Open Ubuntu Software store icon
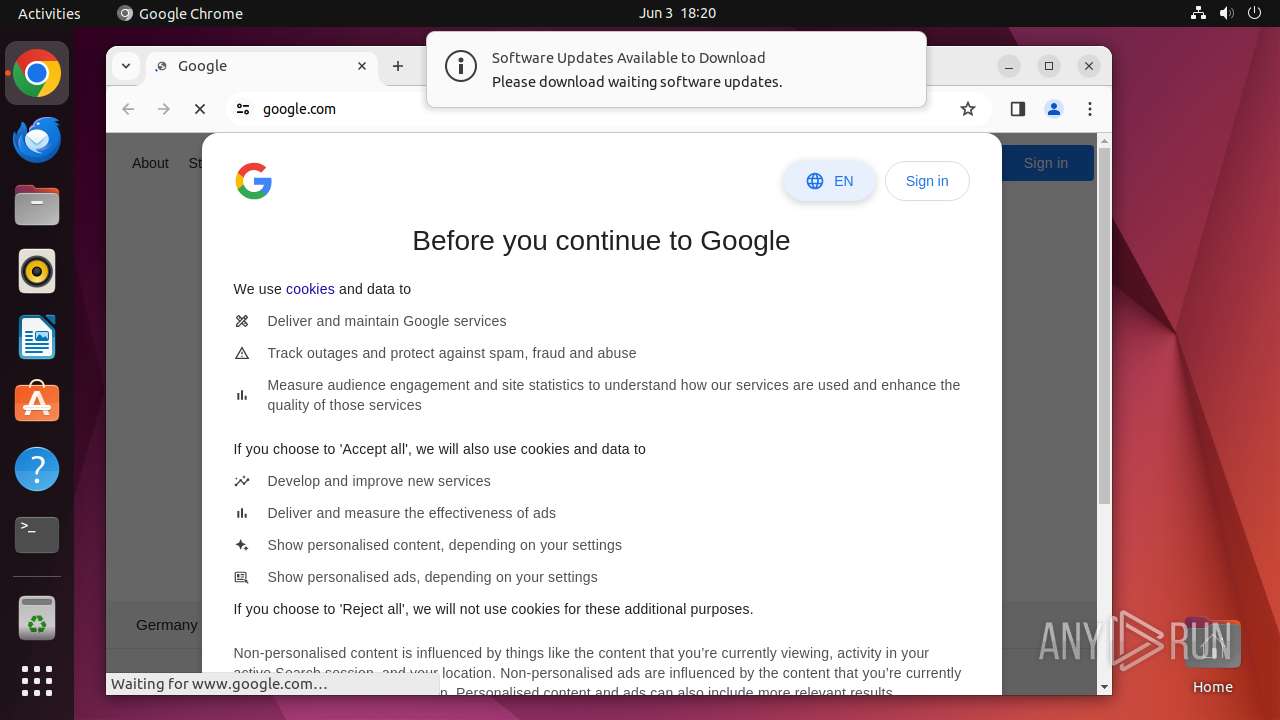This screenshot has height=720, width=1280. pyautogui.click(x=37, y=403)
